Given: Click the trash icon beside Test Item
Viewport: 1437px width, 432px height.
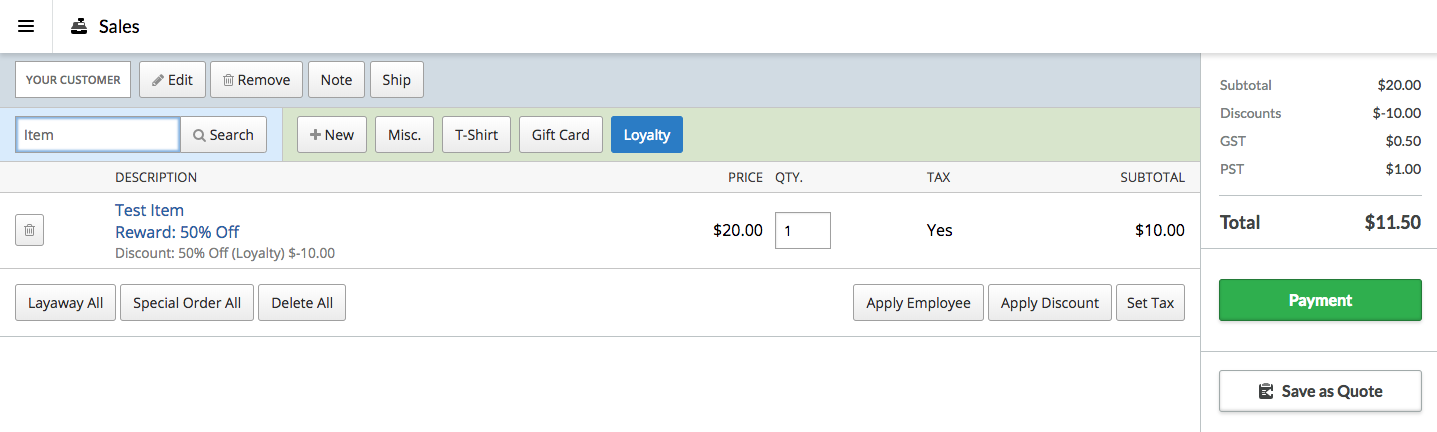Looking at the screenshot, I should 29,231.
